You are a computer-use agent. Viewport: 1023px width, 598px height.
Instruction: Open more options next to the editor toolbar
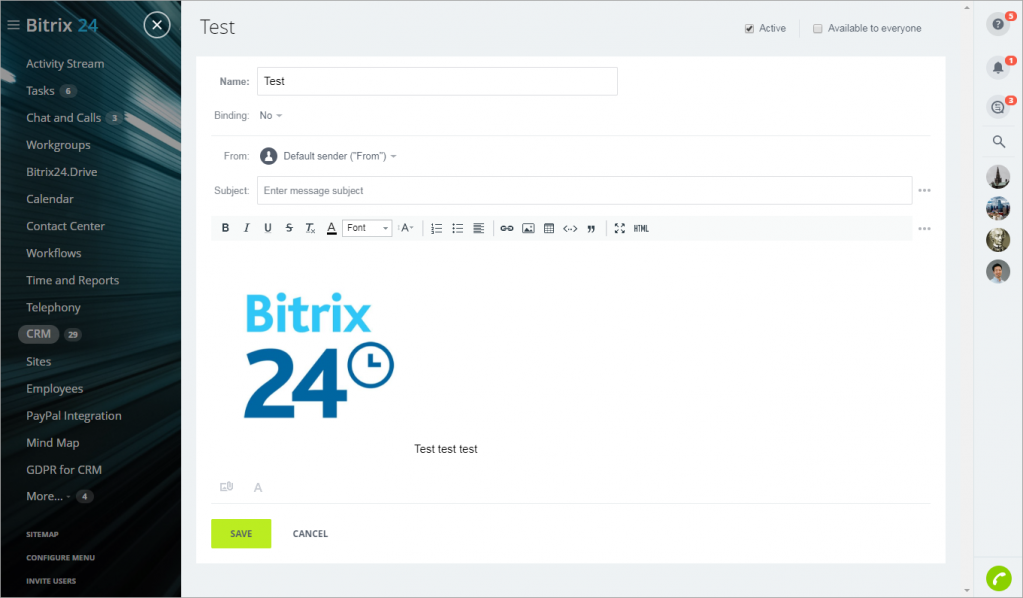coord(924,229)
